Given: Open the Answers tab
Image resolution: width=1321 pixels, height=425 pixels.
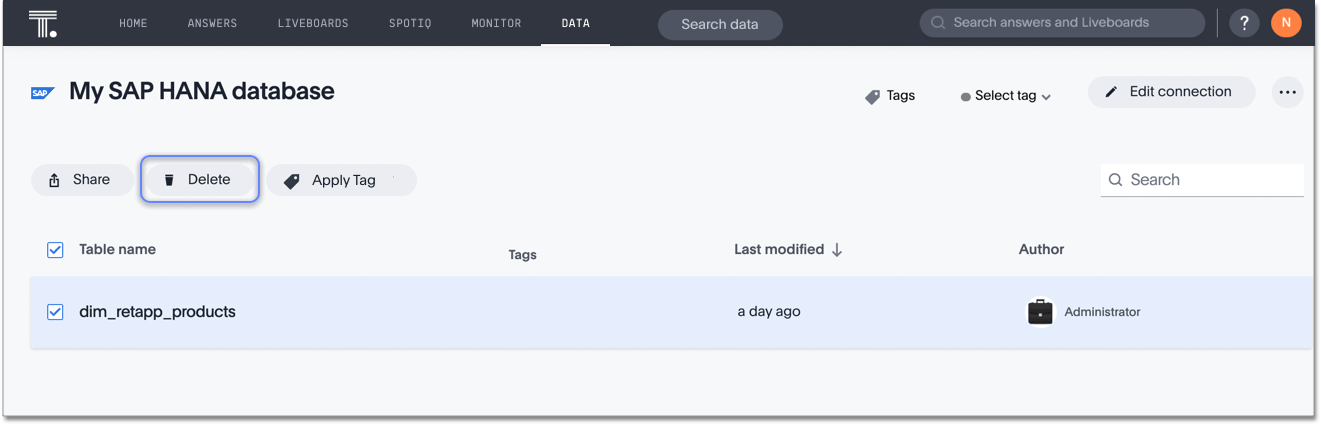Looking at the screenshot, I should [212, 23].
